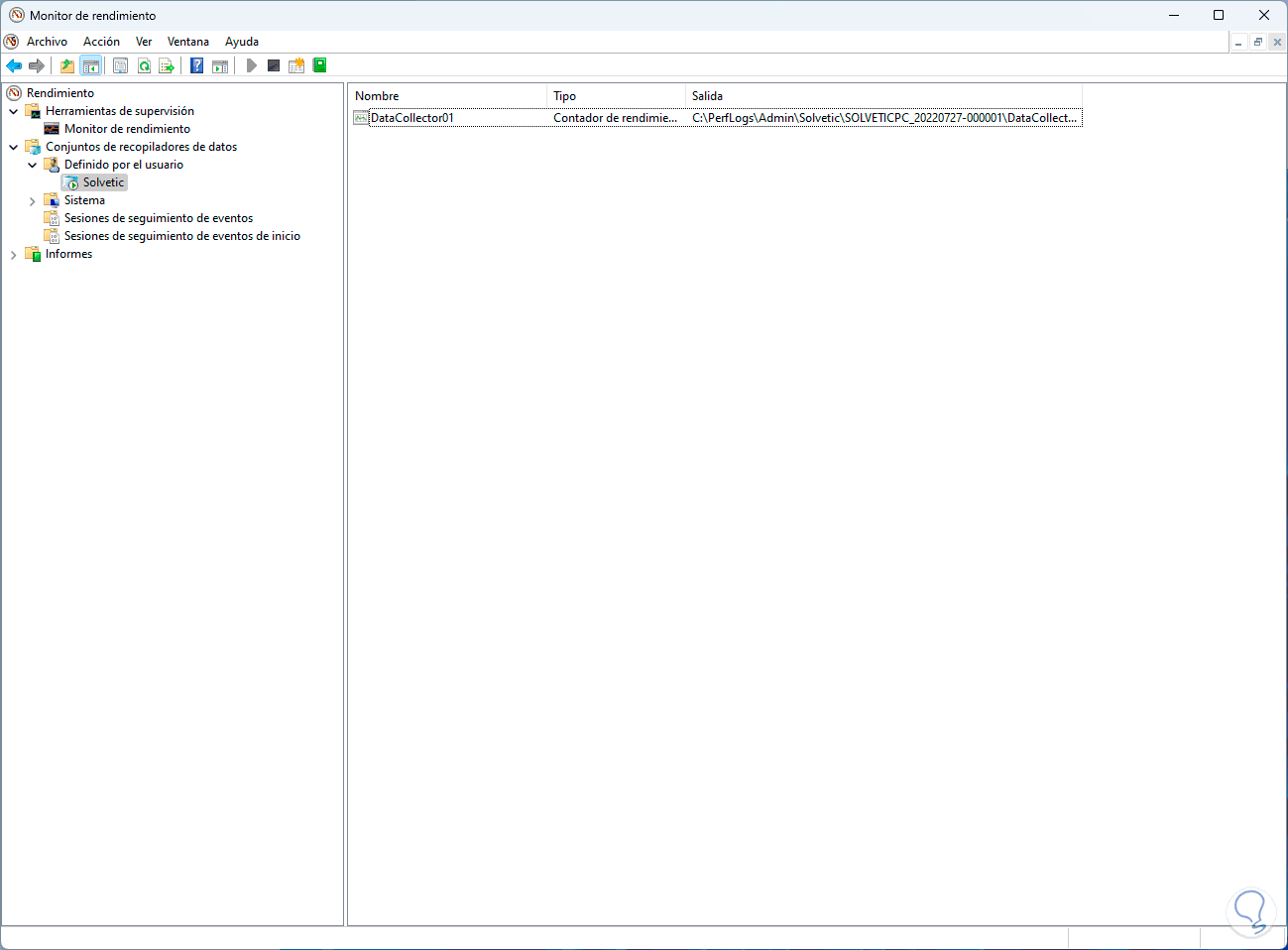This screenshot has width=1288, height=950.
Task: Click the Contador de rendimie... type cell
Action: pos(615,118)
